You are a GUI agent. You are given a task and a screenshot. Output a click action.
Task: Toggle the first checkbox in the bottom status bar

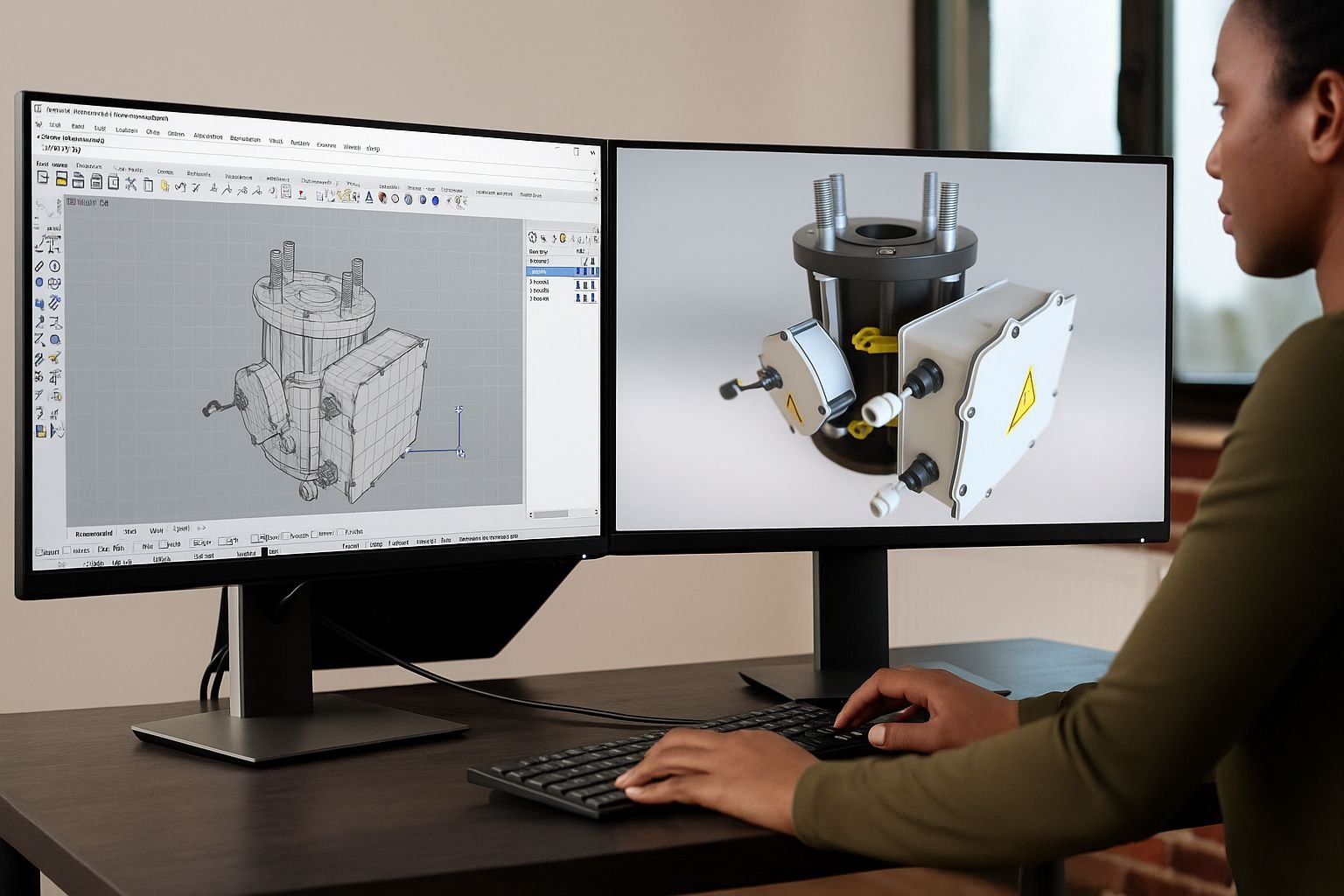point(38,552)
